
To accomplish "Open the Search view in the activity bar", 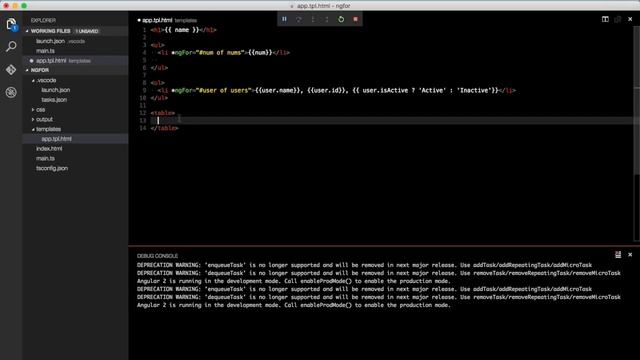I will pyautogui.click(x=11, y=47).
